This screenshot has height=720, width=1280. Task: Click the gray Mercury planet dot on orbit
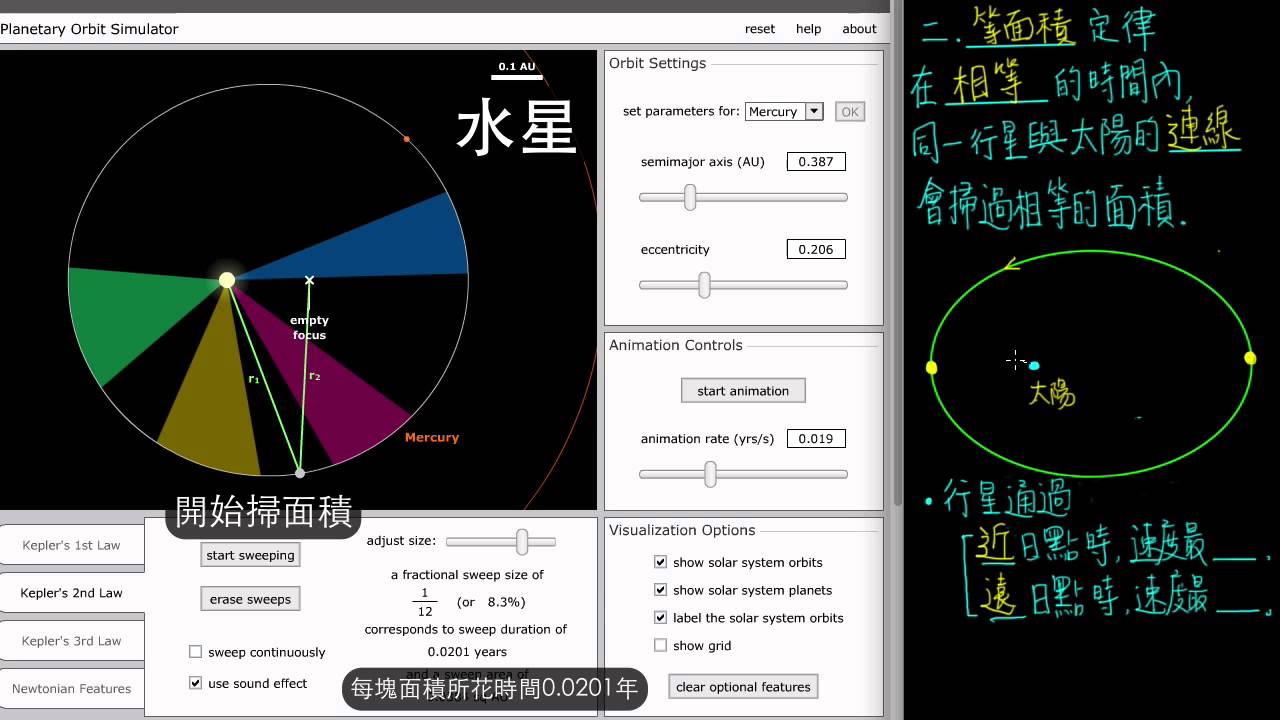(x=299, y=473)
